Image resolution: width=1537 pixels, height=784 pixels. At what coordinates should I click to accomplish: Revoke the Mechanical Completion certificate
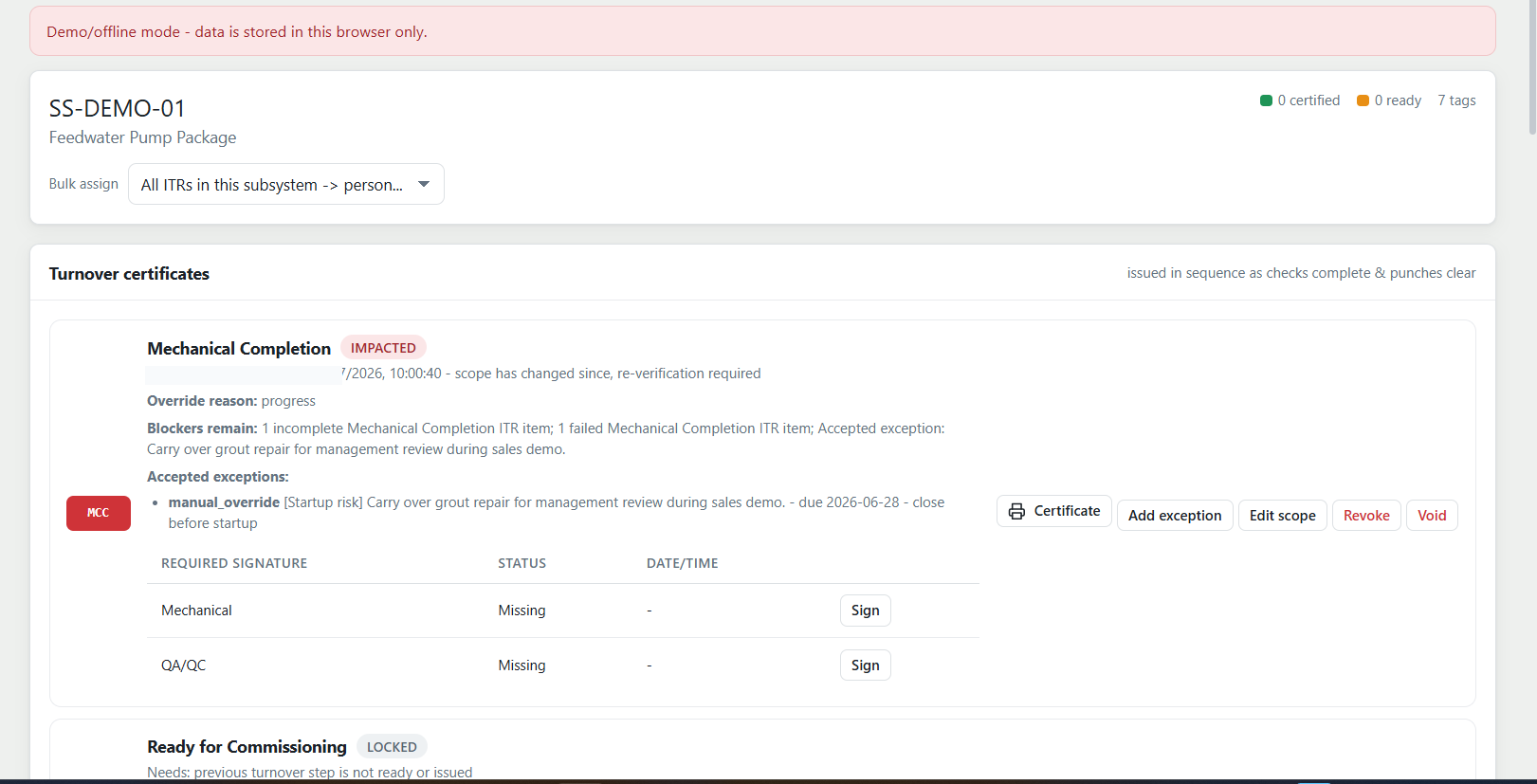tap(1366, 516)
